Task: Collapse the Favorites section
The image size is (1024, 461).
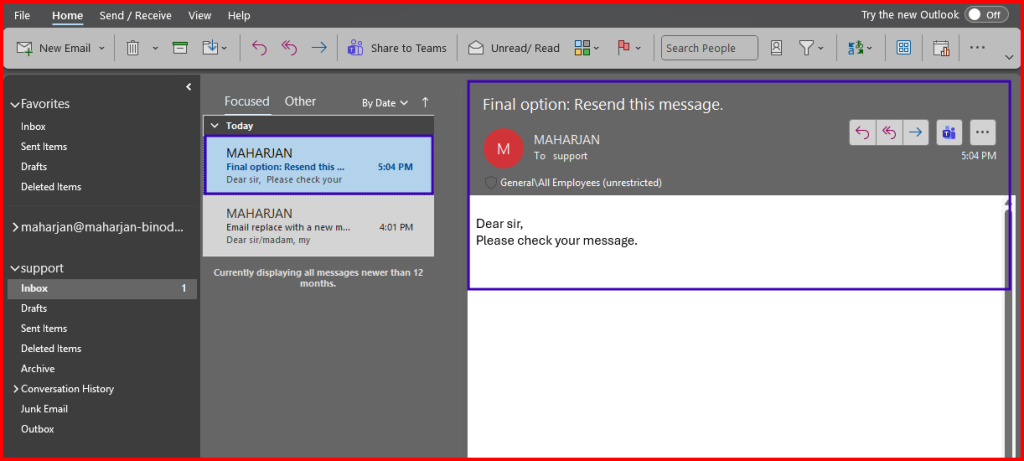Action: [14, 104]
